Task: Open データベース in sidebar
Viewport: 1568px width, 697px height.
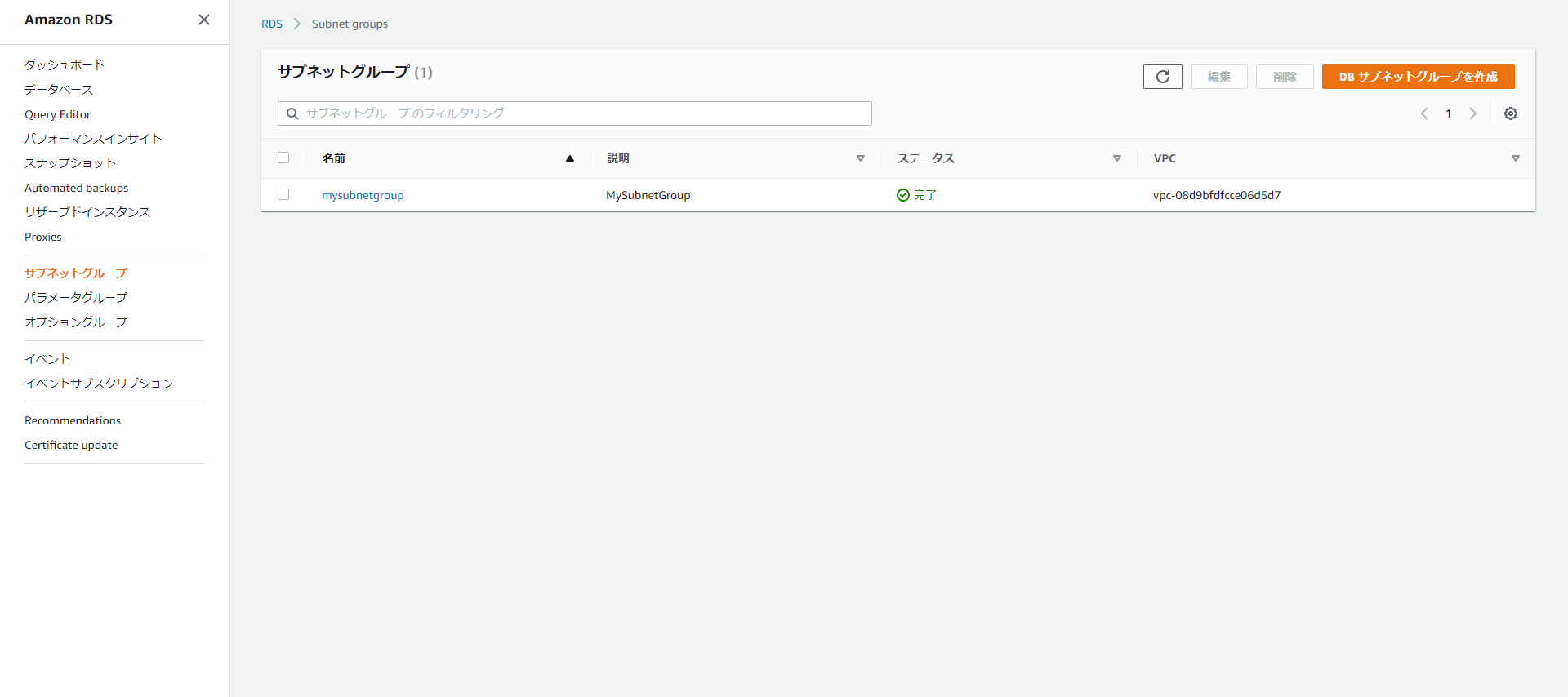Action: pos(59,89)
